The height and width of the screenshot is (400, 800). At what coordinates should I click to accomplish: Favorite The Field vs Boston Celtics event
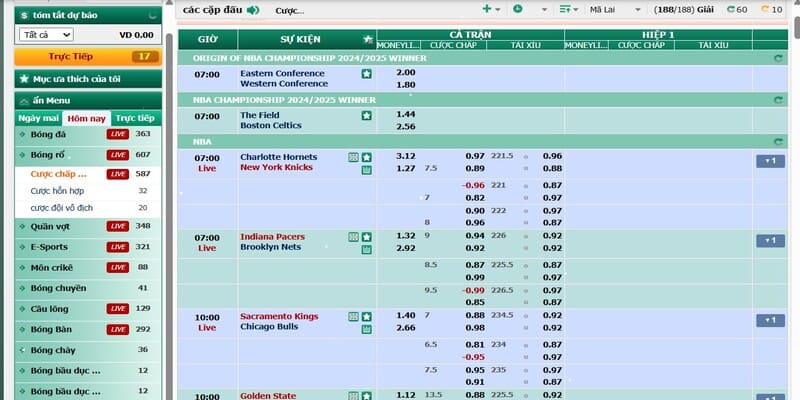tap(366, 116)
